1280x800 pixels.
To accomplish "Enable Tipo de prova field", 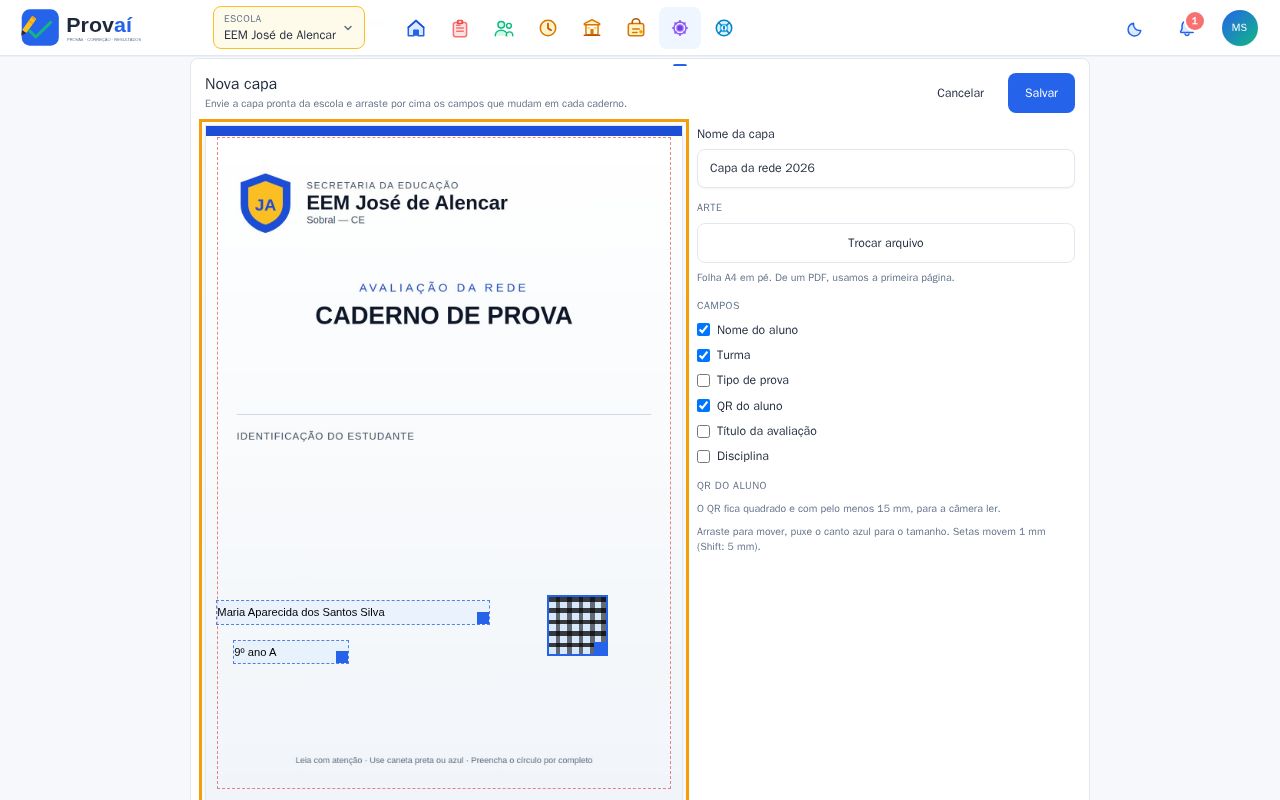I will point(703,380).
